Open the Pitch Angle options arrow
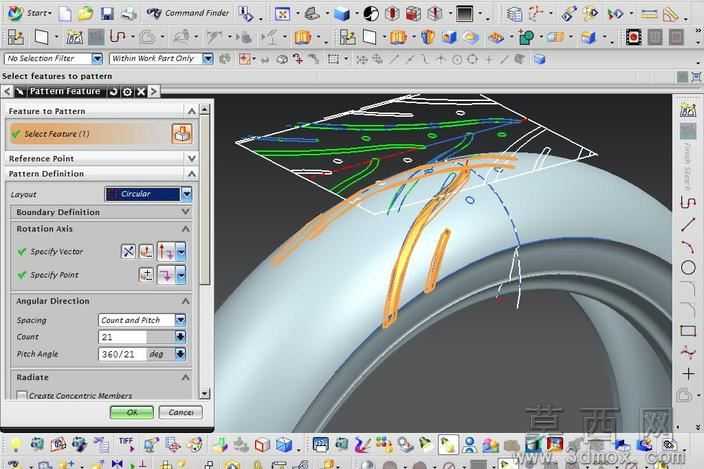The image size is (704, 469). (180, 354)
